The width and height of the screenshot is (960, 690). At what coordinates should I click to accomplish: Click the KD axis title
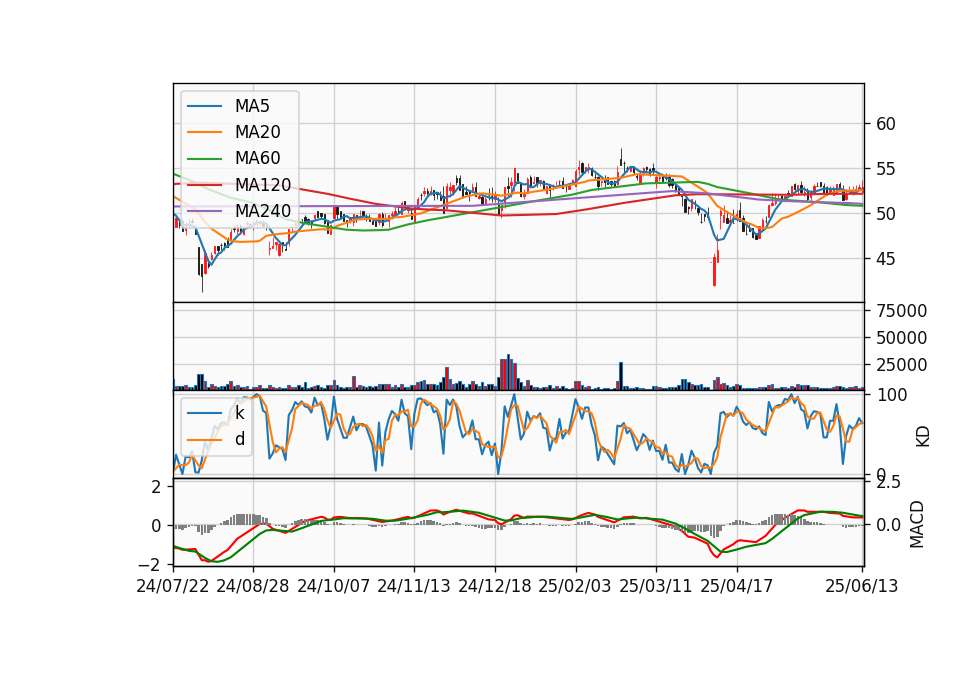tap(923, 437)
